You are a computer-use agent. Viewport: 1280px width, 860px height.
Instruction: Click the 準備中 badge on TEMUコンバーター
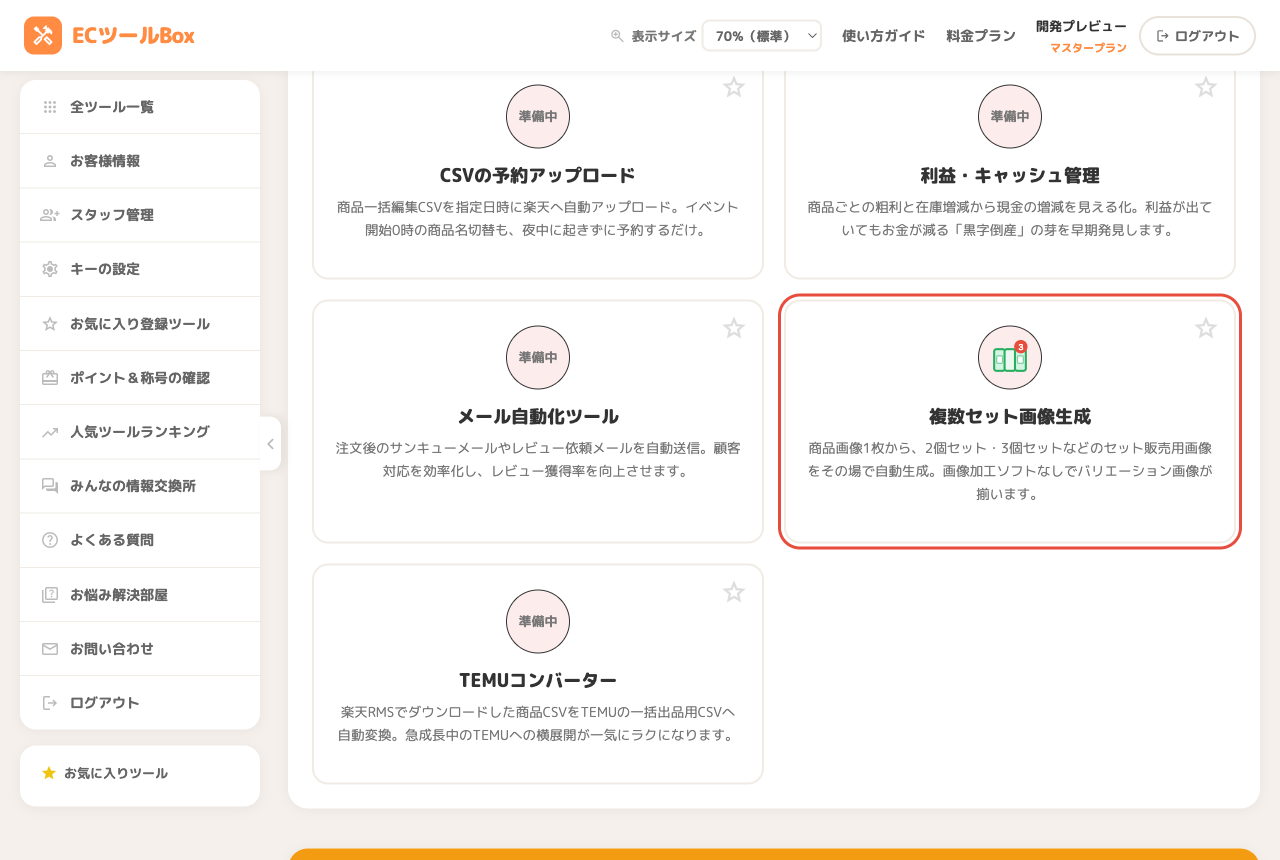538,621
